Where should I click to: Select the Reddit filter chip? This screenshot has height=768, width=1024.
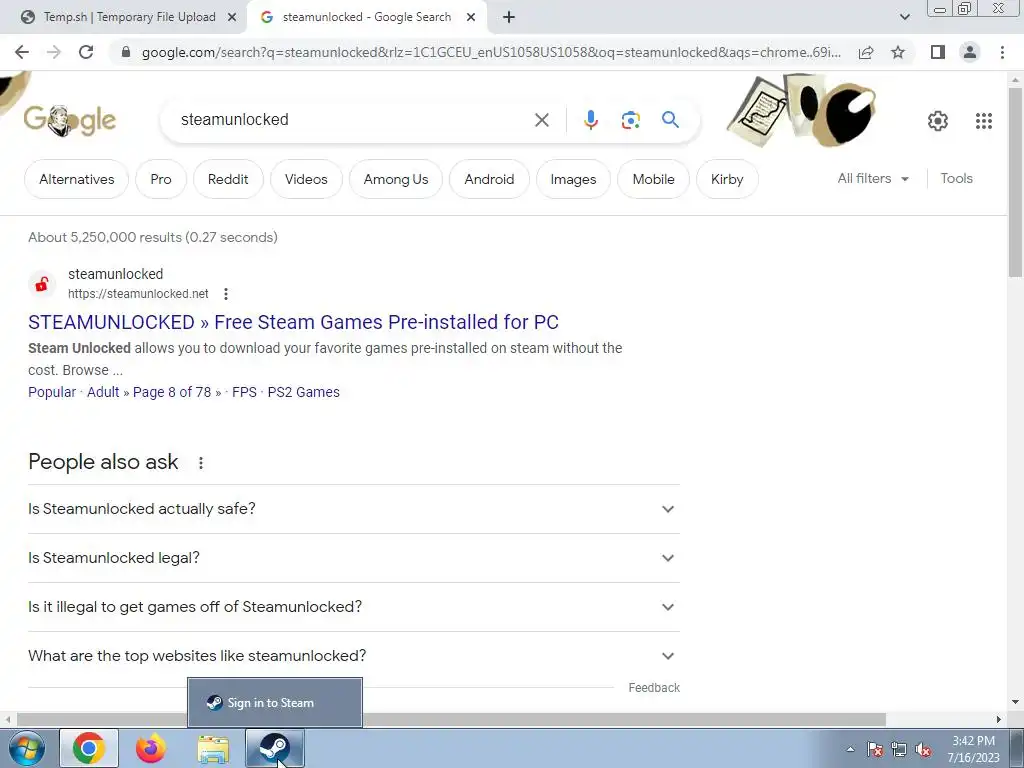(228, 179)
